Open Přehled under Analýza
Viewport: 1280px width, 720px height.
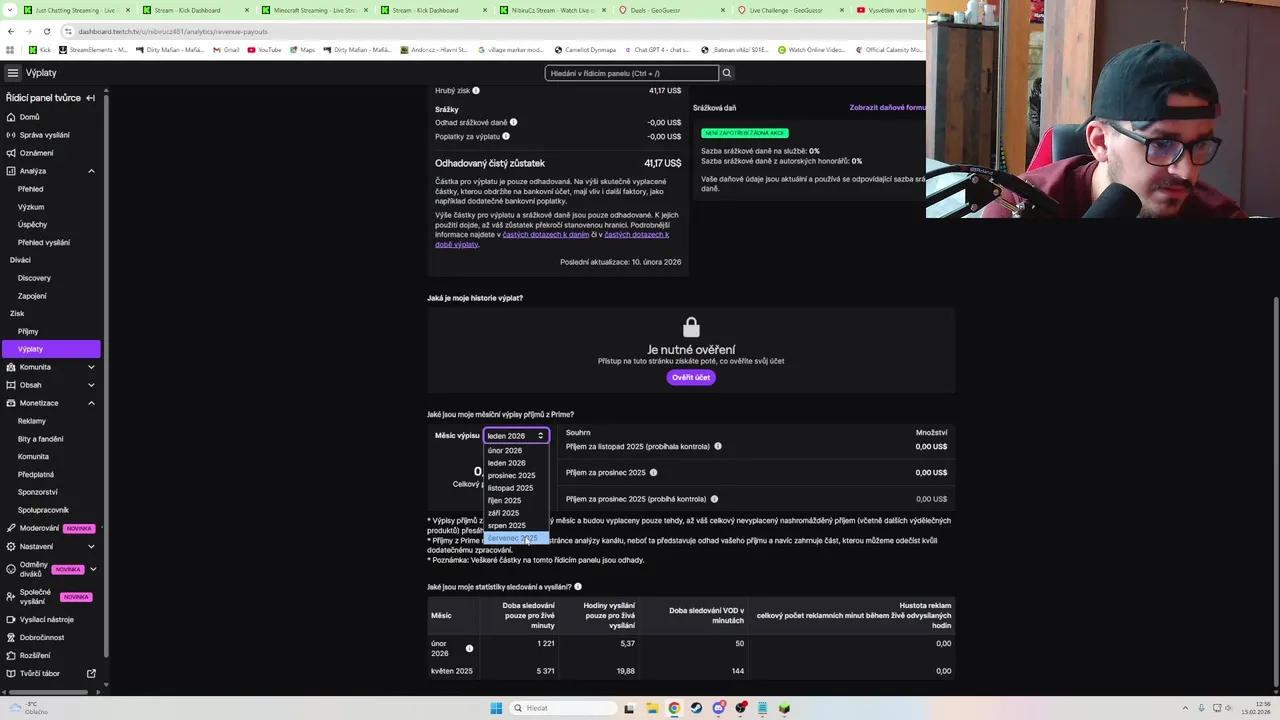coord(31,189)
